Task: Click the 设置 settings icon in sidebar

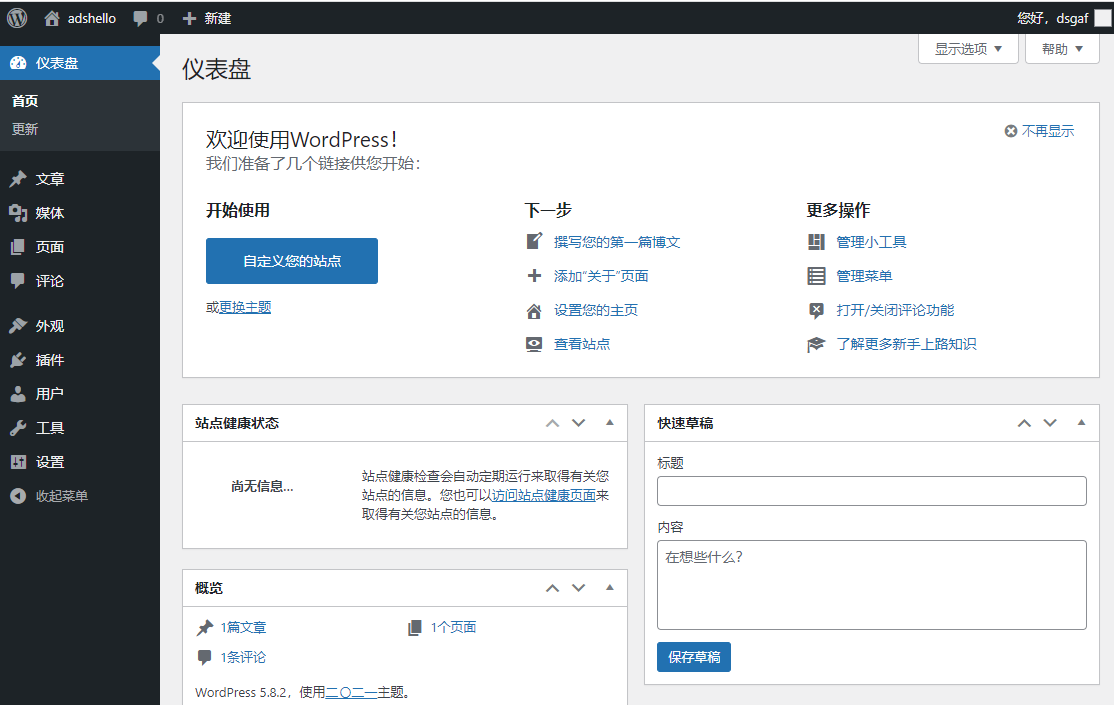Action: 18,462
